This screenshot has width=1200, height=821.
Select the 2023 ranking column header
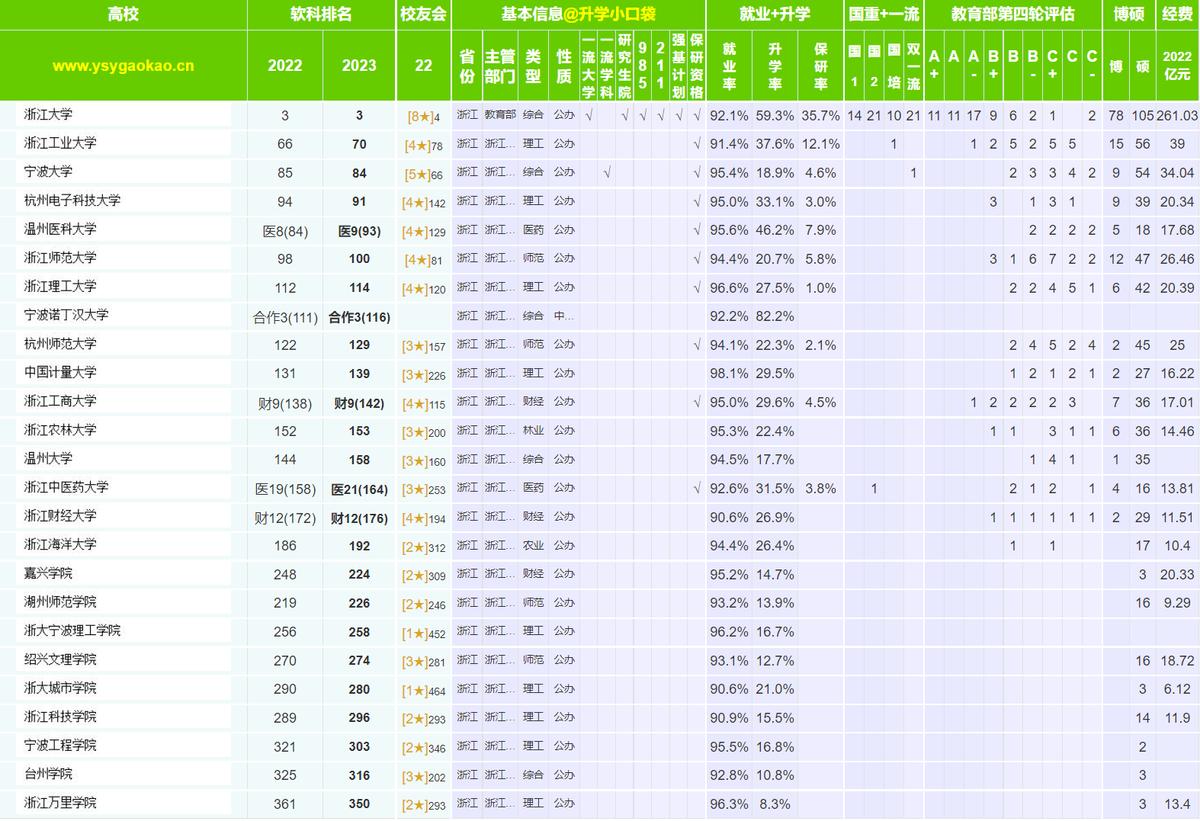pos(358,66)
